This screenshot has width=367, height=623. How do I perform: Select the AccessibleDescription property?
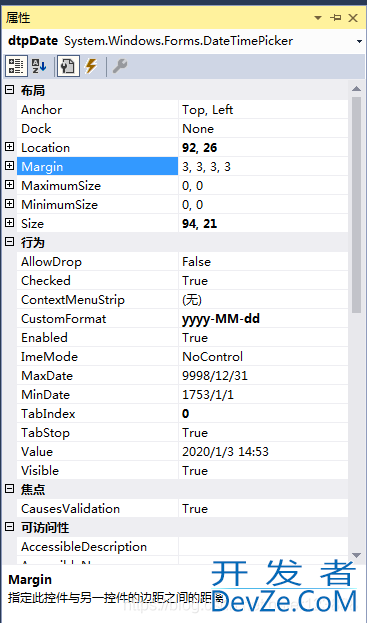pyautogui.click(x=84, y=547)
